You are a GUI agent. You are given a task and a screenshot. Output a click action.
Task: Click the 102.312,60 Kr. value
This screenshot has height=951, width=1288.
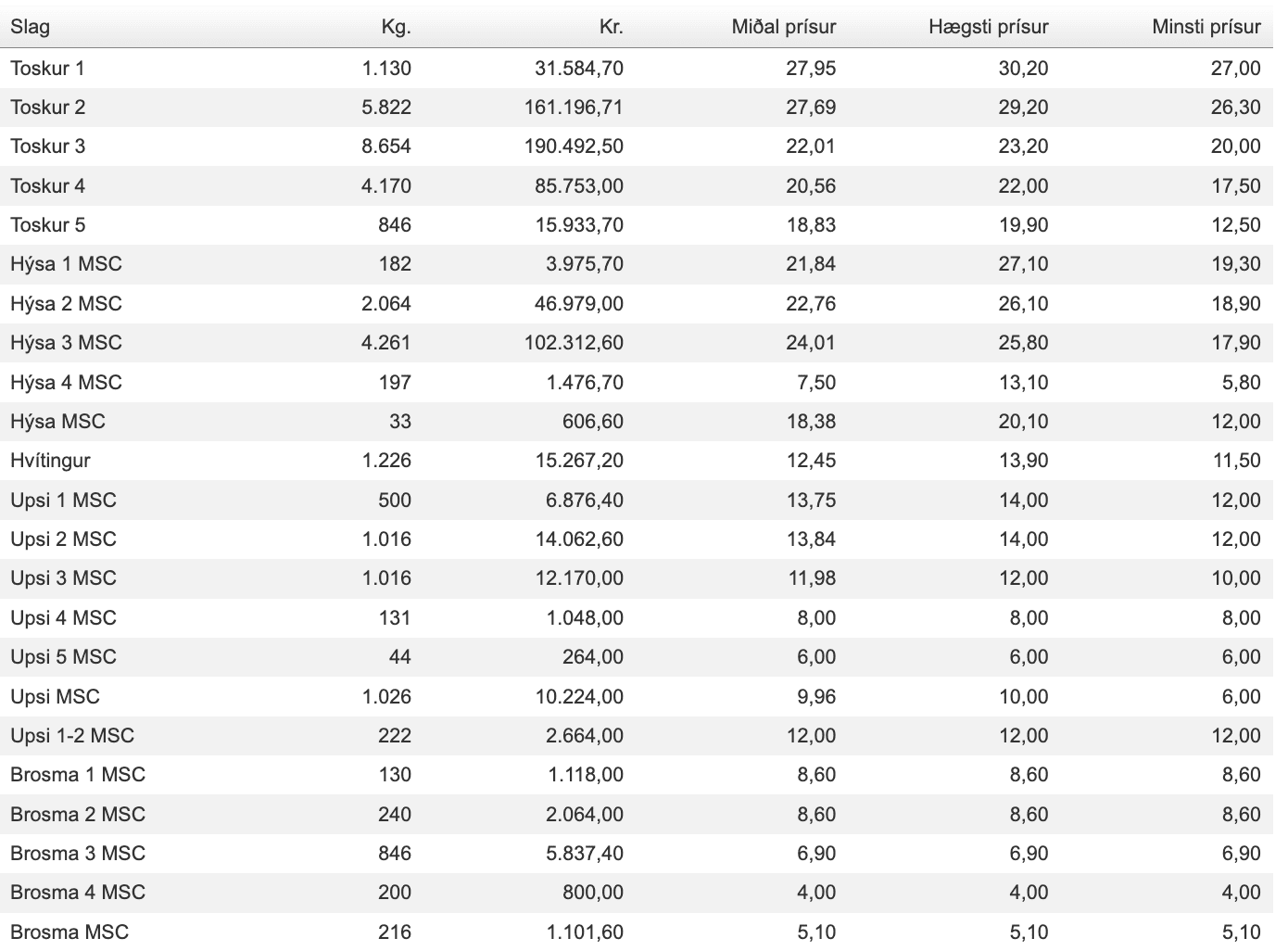click(574, 343)
